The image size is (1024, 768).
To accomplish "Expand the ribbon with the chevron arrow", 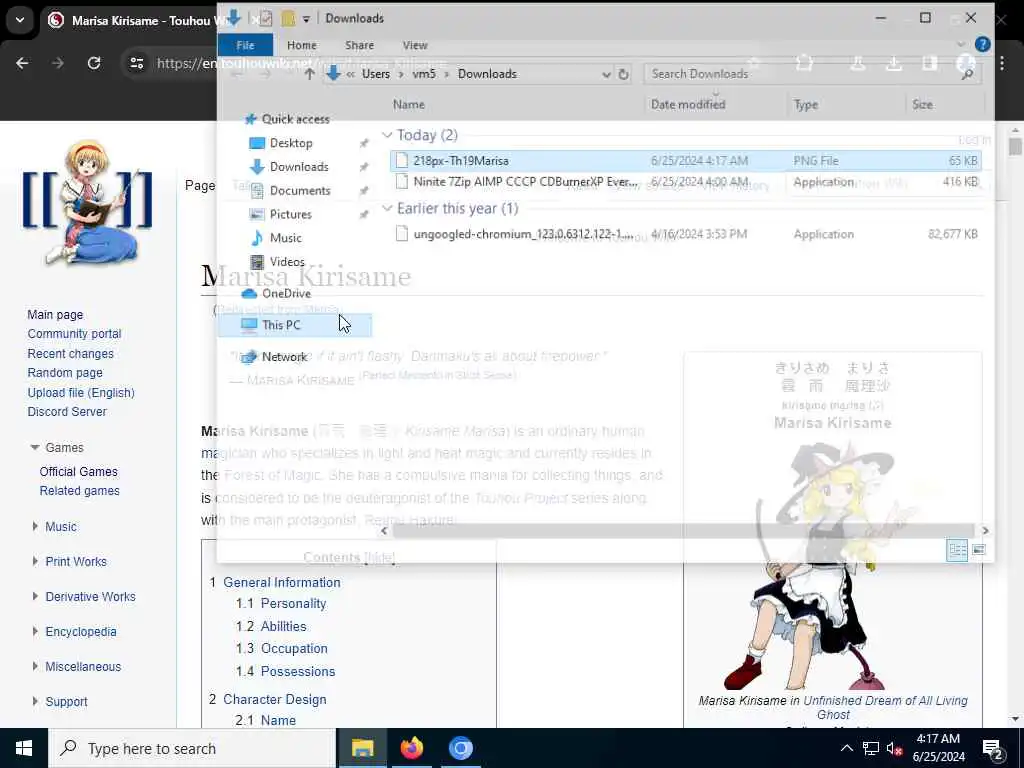I will 960,44.
